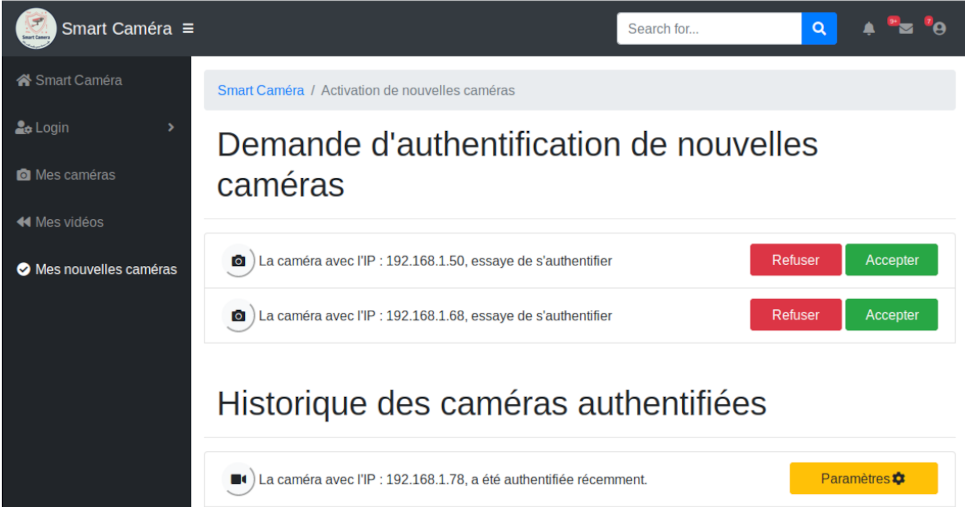Refuse the camera with IP 192.168.1.50
This screenshot has width=965, height=507.
(795, 260)
